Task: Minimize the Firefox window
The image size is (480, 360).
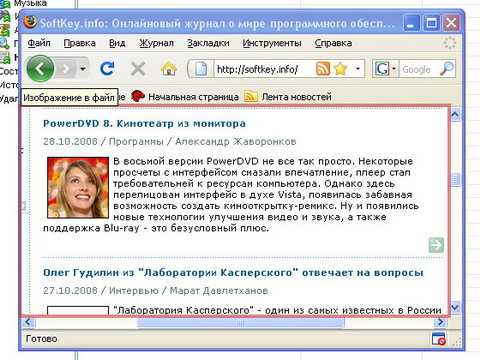Action: [x=411, y=23]
